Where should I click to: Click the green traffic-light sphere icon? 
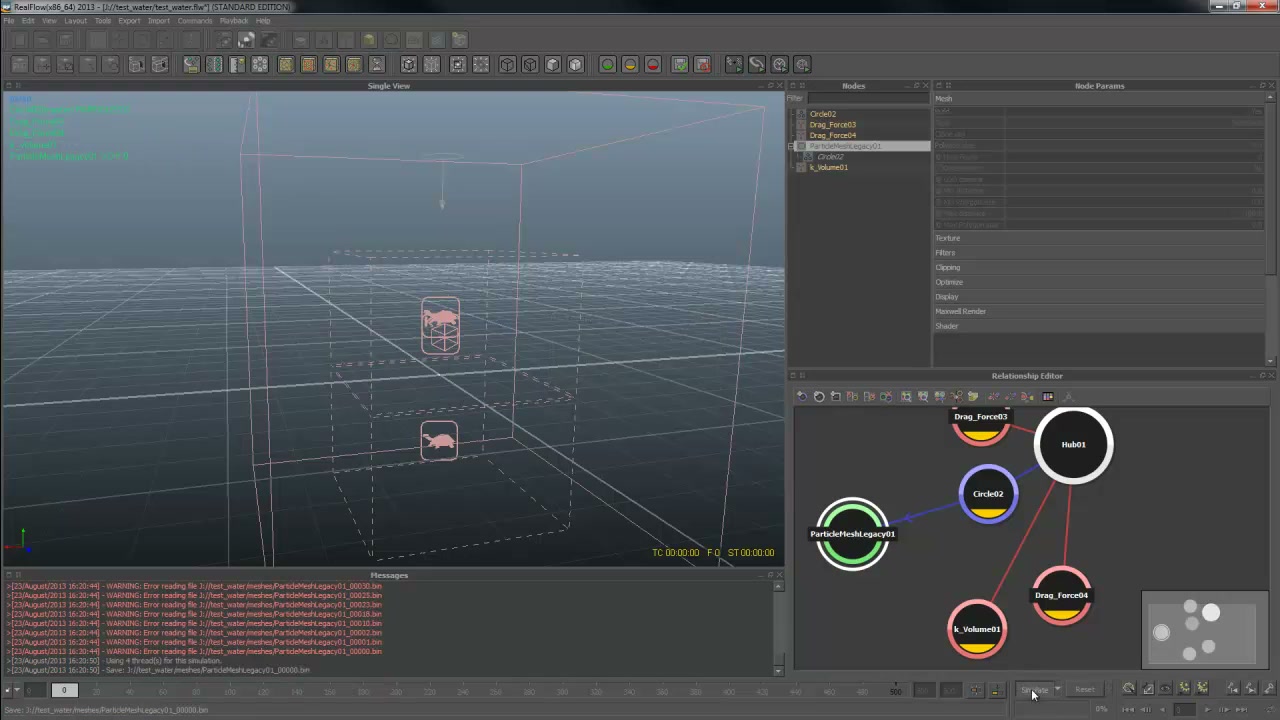[x=607, y=65]
